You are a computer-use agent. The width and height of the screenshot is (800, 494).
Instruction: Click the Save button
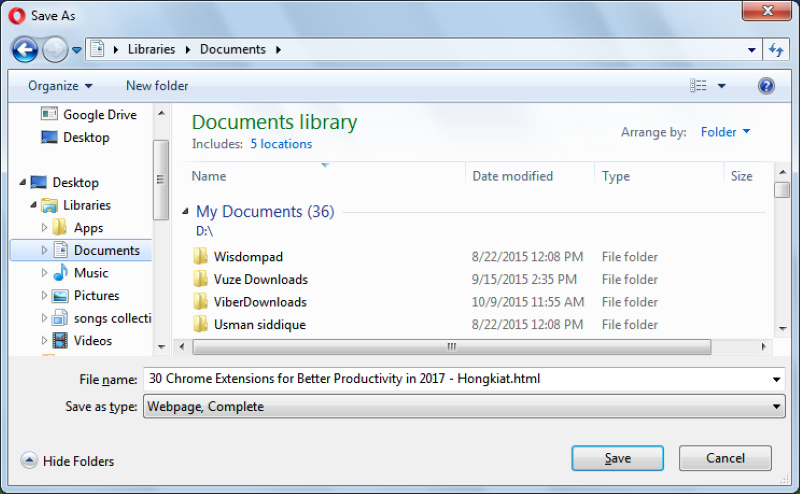[617, 458]
